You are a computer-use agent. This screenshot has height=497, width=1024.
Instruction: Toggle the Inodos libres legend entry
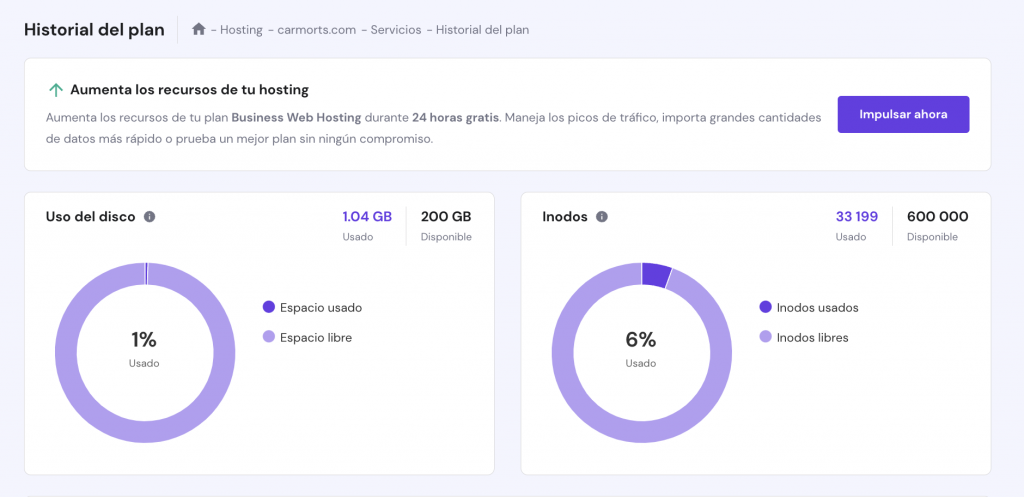803,337
